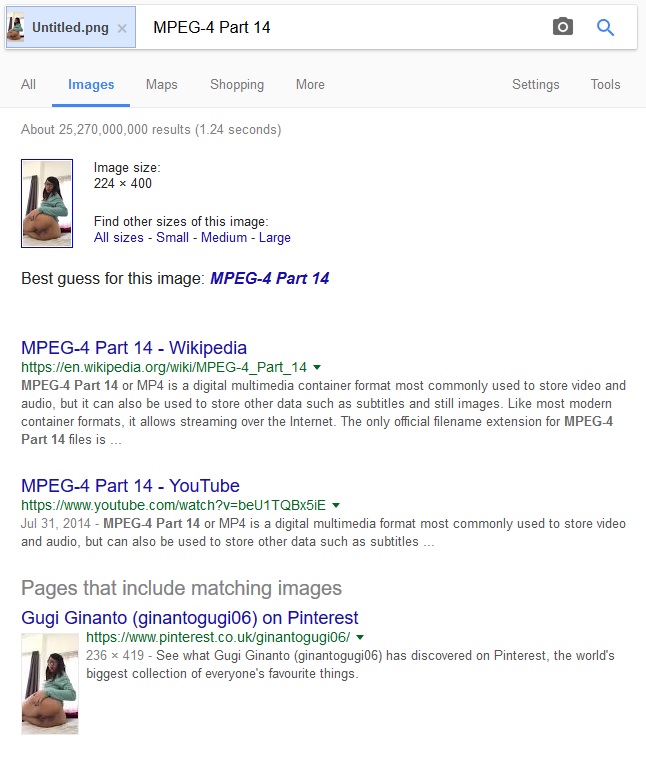Expand the YouTube URL dropdown arrow
The image size is (646, 757).
[x=336, y=505]
